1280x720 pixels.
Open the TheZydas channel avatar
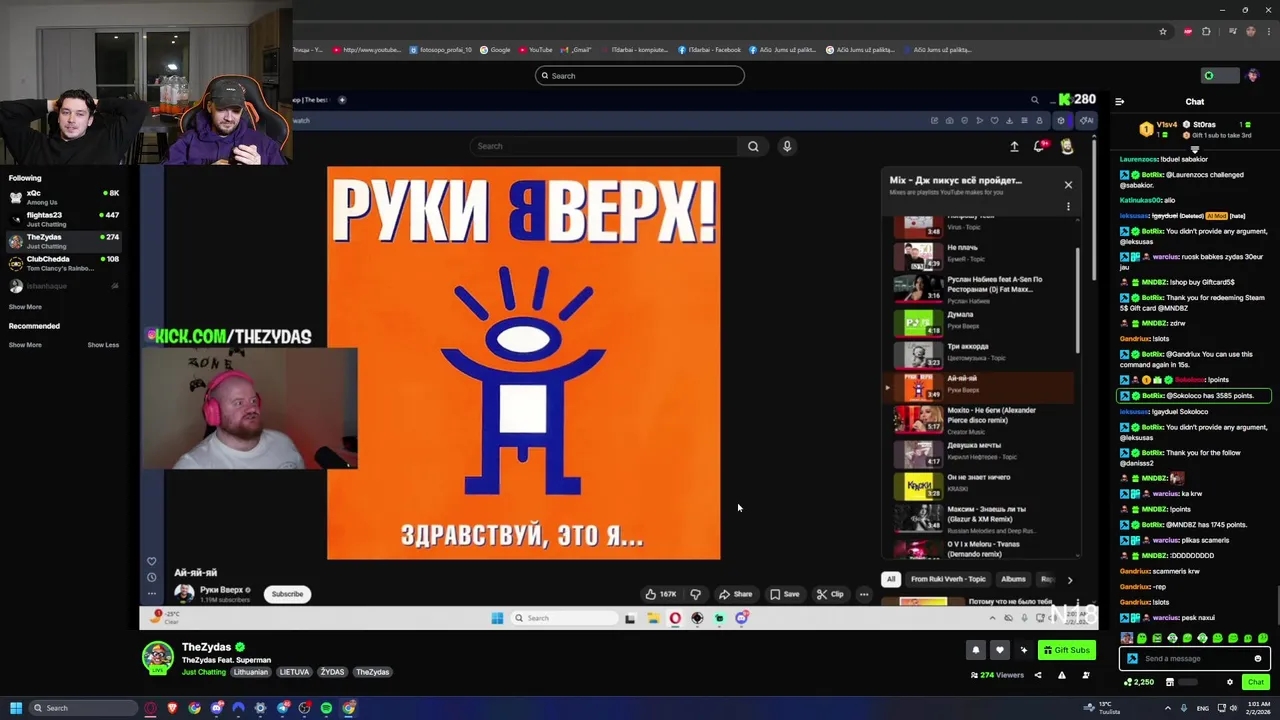pyautogui.click(x=157, y=656)
